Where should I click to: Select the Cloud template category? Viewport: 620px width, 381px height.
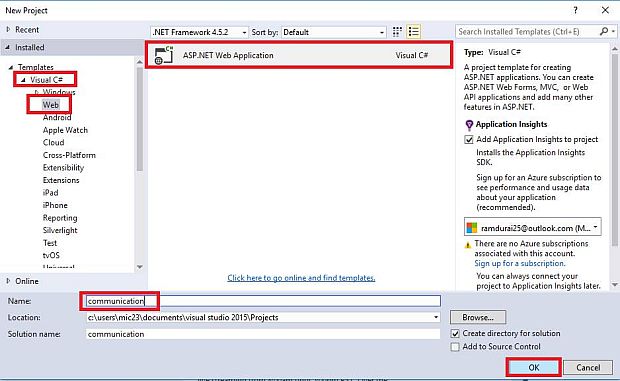click(53, 142)
